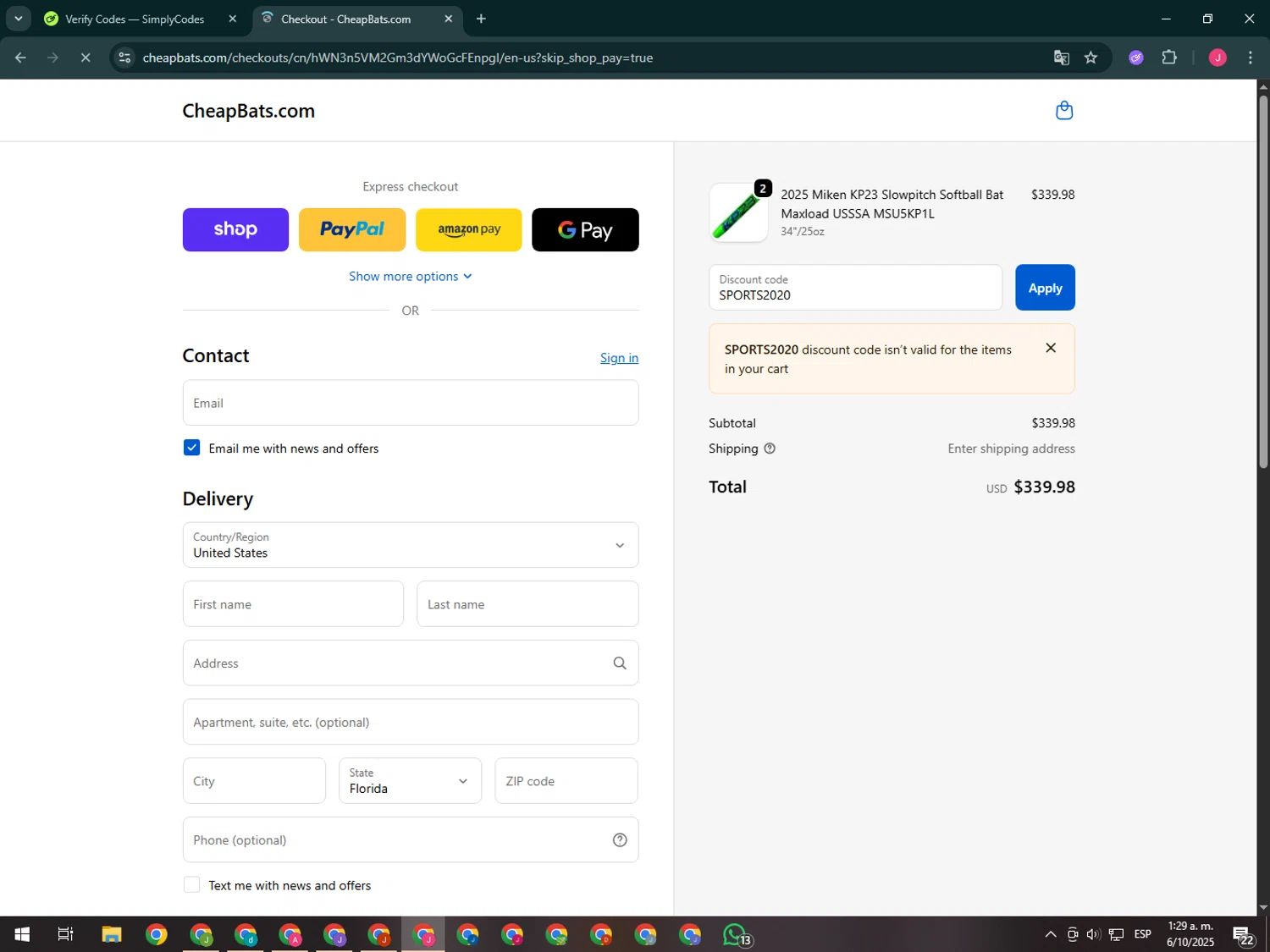Check Text me with news and offers
The height and width of the screenshot is (952, 1270).
(x=191, y=884)
